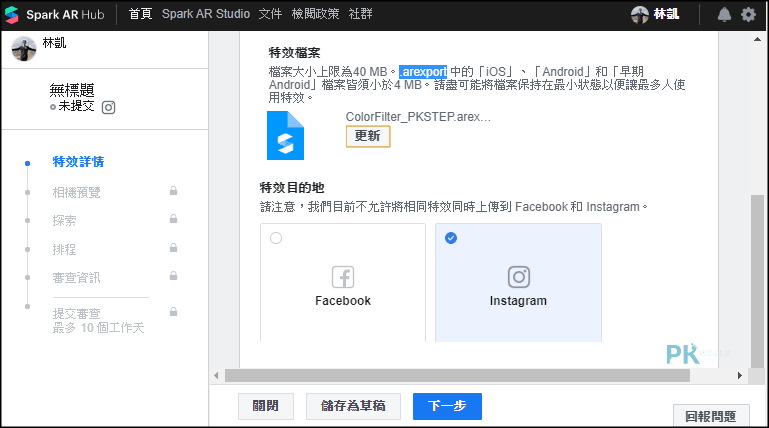Select the Facebook radio button
769x428 pixels.
pyautogui.click(x=276, y=238)
